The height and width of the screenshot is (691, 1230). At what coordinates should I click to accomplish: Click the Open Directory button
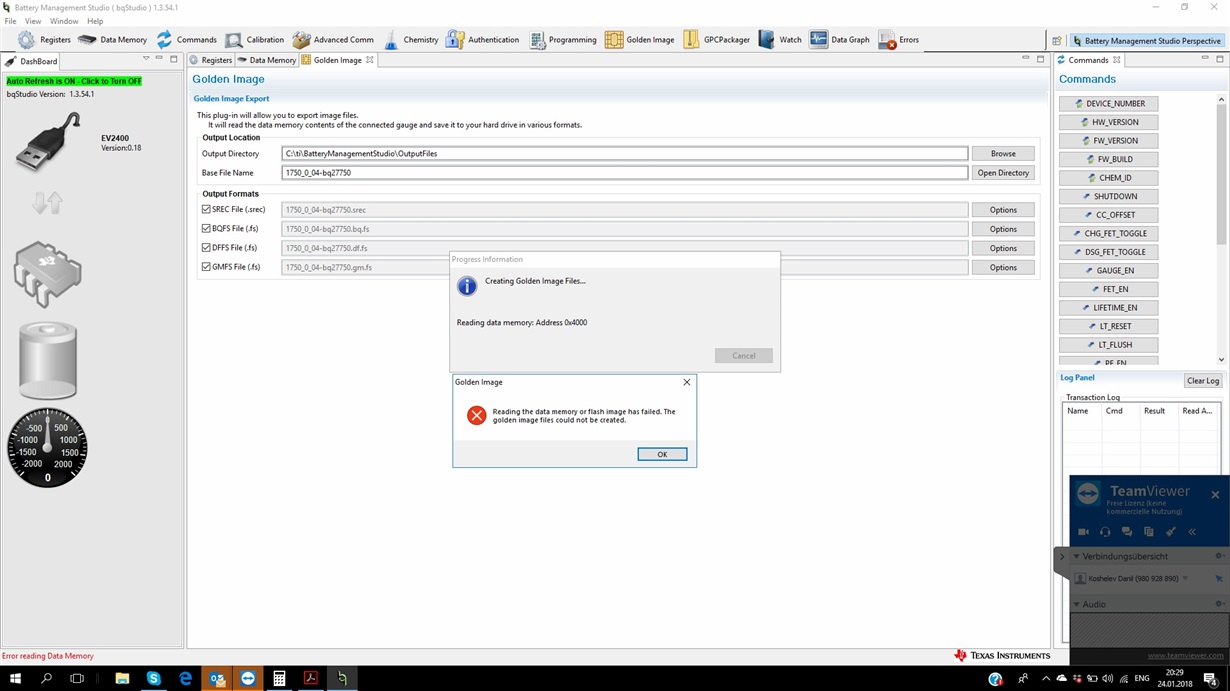click(x=1003, y=173)
